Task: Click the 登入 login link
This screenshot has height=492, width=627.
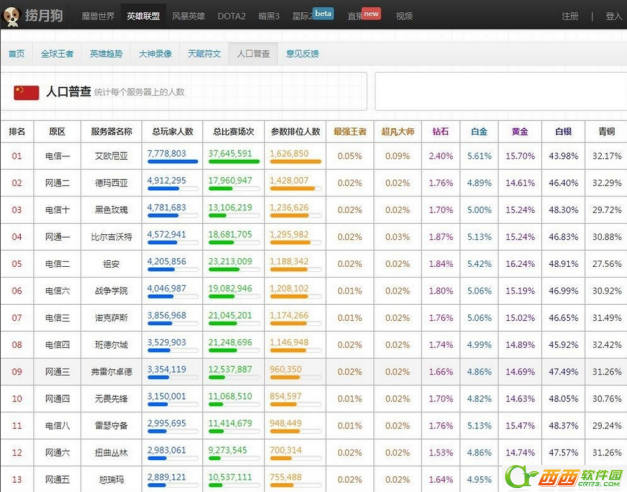Action: pos(613,16)
